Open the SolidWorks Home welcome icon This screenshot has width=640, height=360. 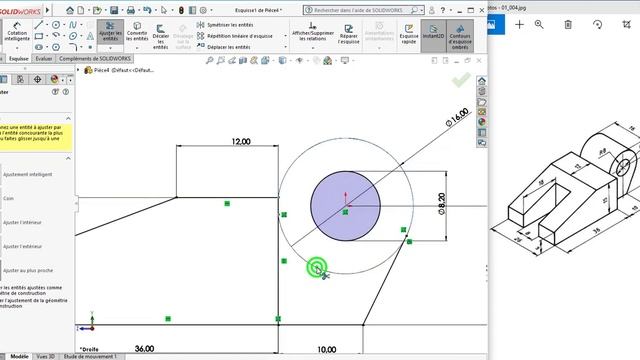[70, 10]
